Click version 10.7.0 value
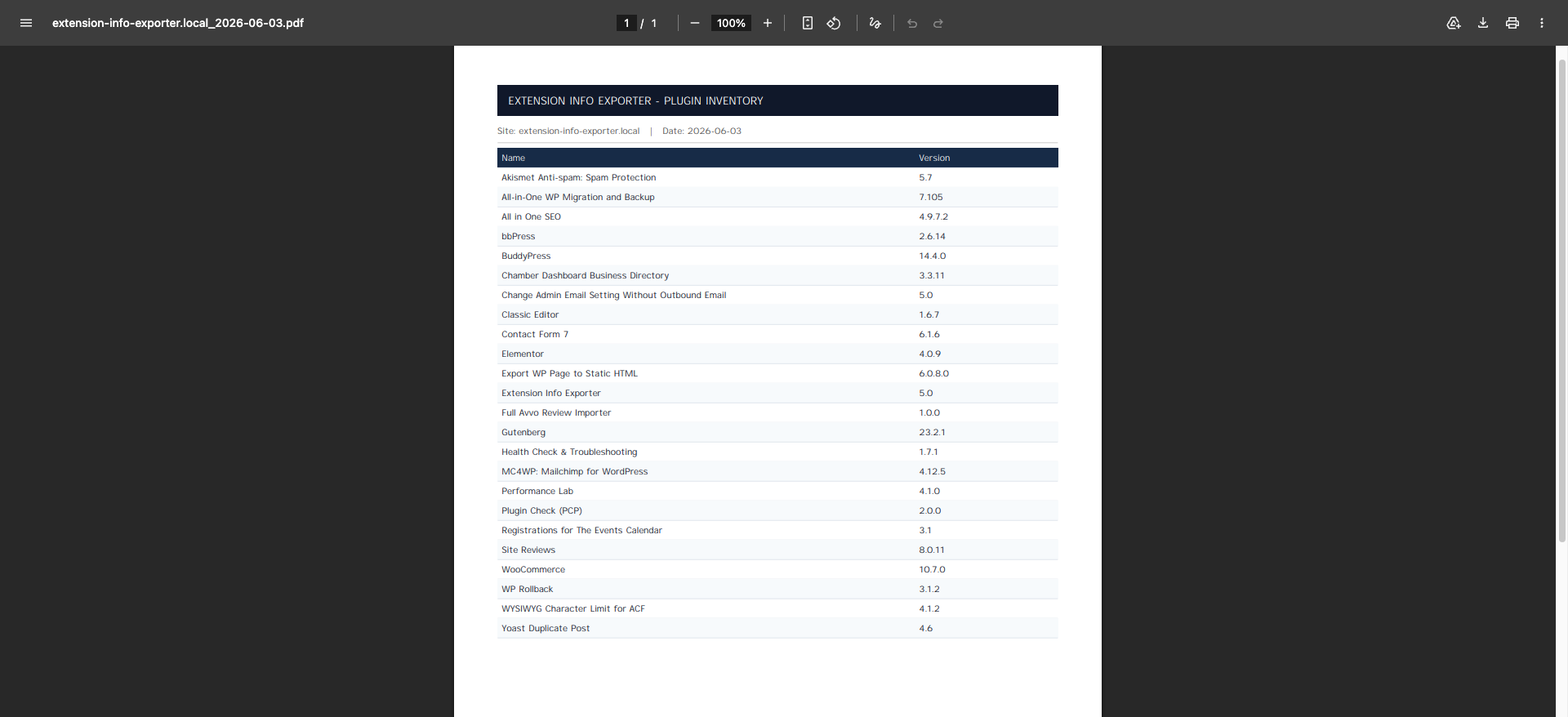This screenshot has height=717, width=1568. coord(932,569)
